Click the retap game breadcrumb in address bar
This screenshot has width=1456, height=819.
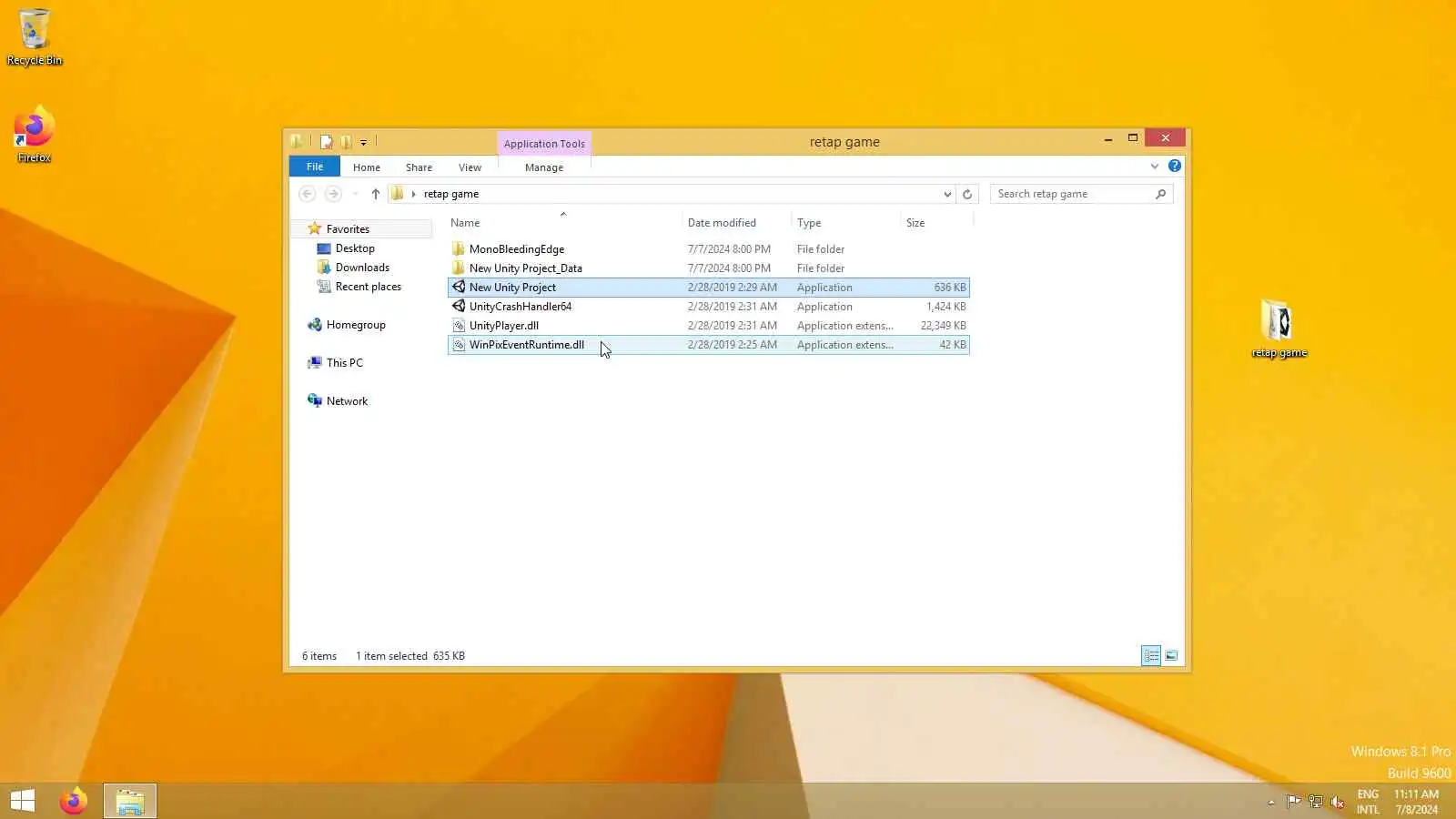(x=451, y=194)
